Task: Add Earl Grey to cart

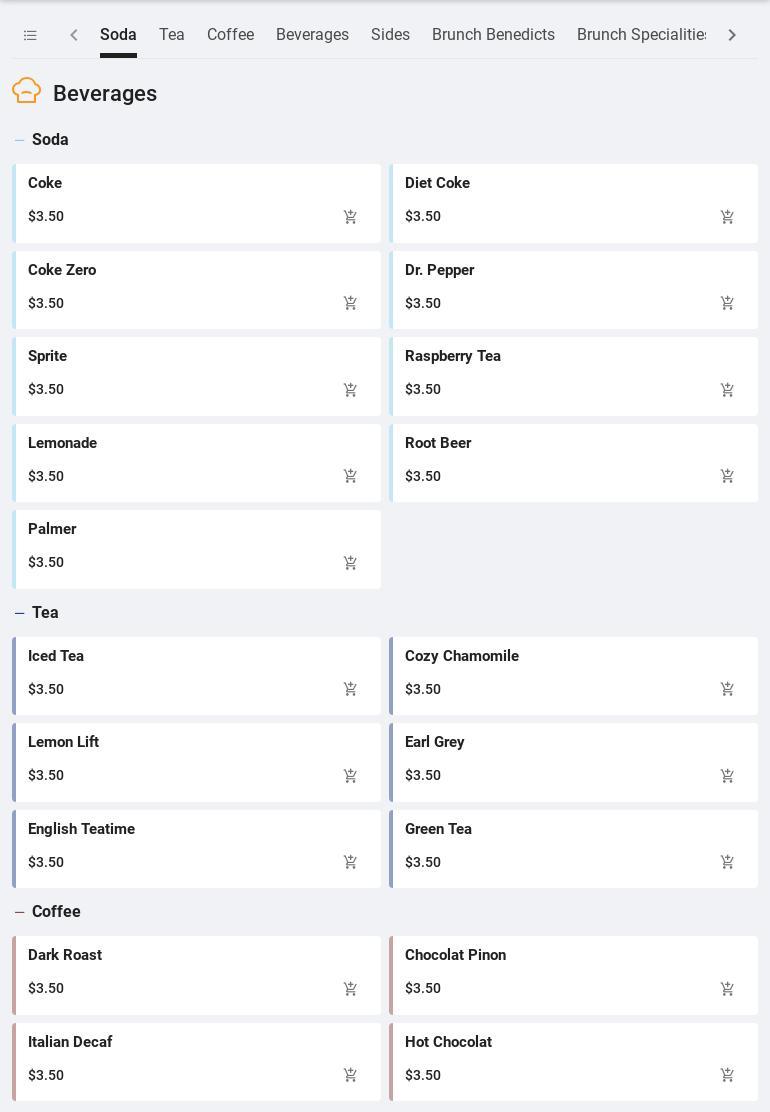Action: tap(727, 776)
